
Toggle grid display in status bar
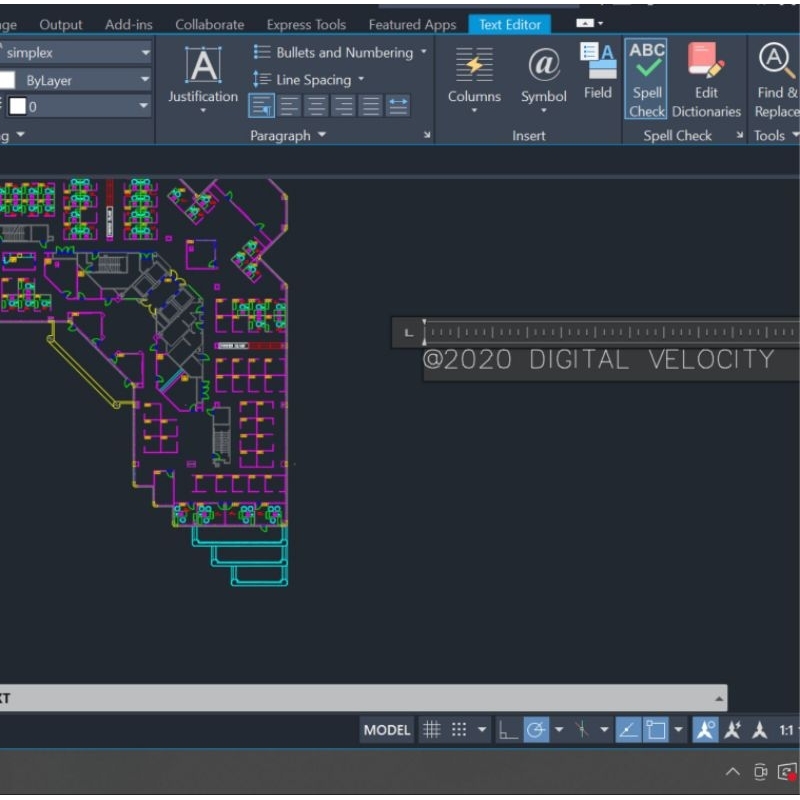pos(431,730)
